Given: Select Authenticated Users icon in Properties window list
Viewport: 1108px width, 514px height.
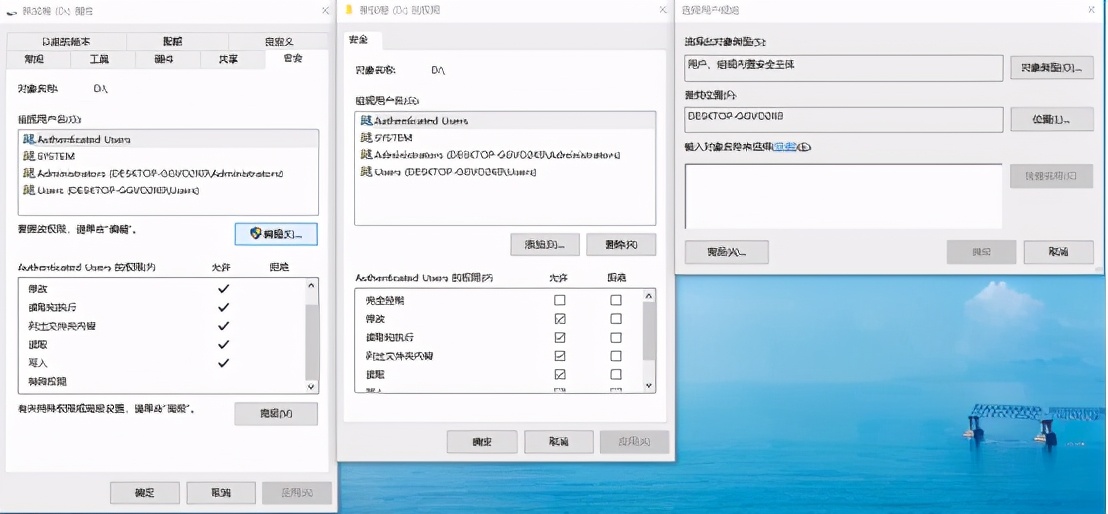Looking at the screenshot, I should (x=29, y=139).
